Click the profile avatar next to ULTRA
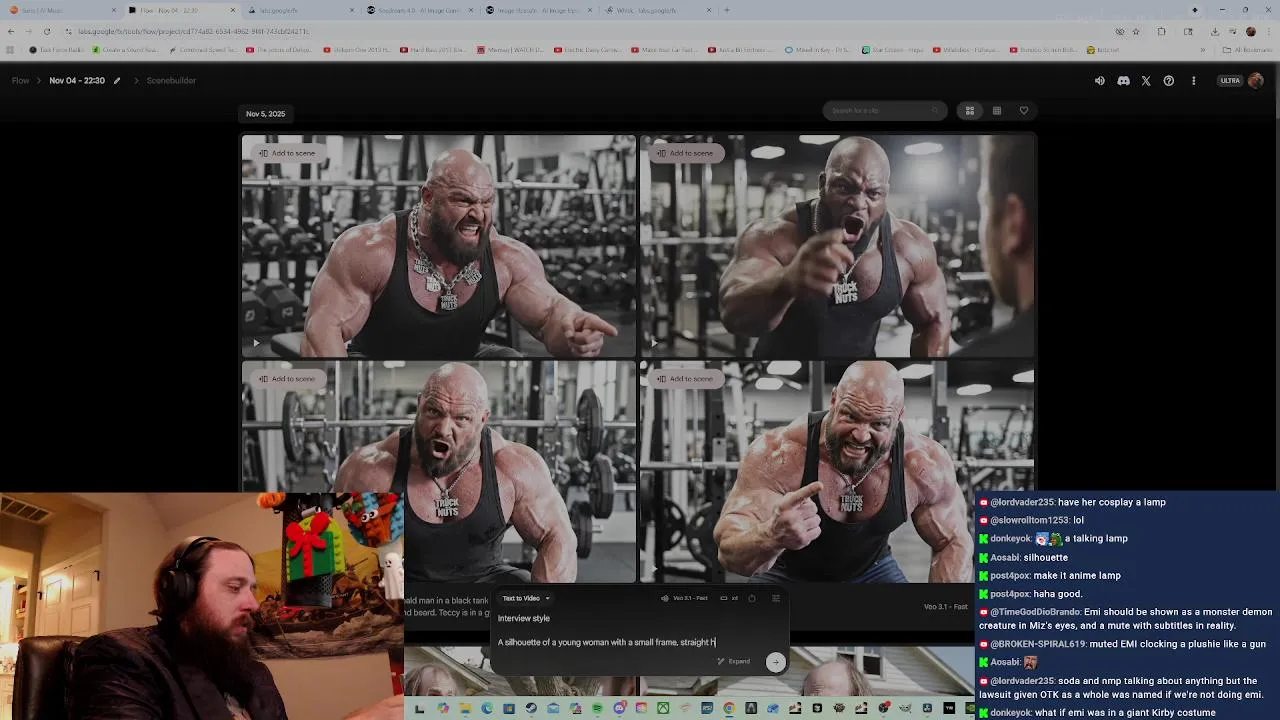This screenshot has width=1280, height=720. pyautogui.click(x=1256, y=81)
